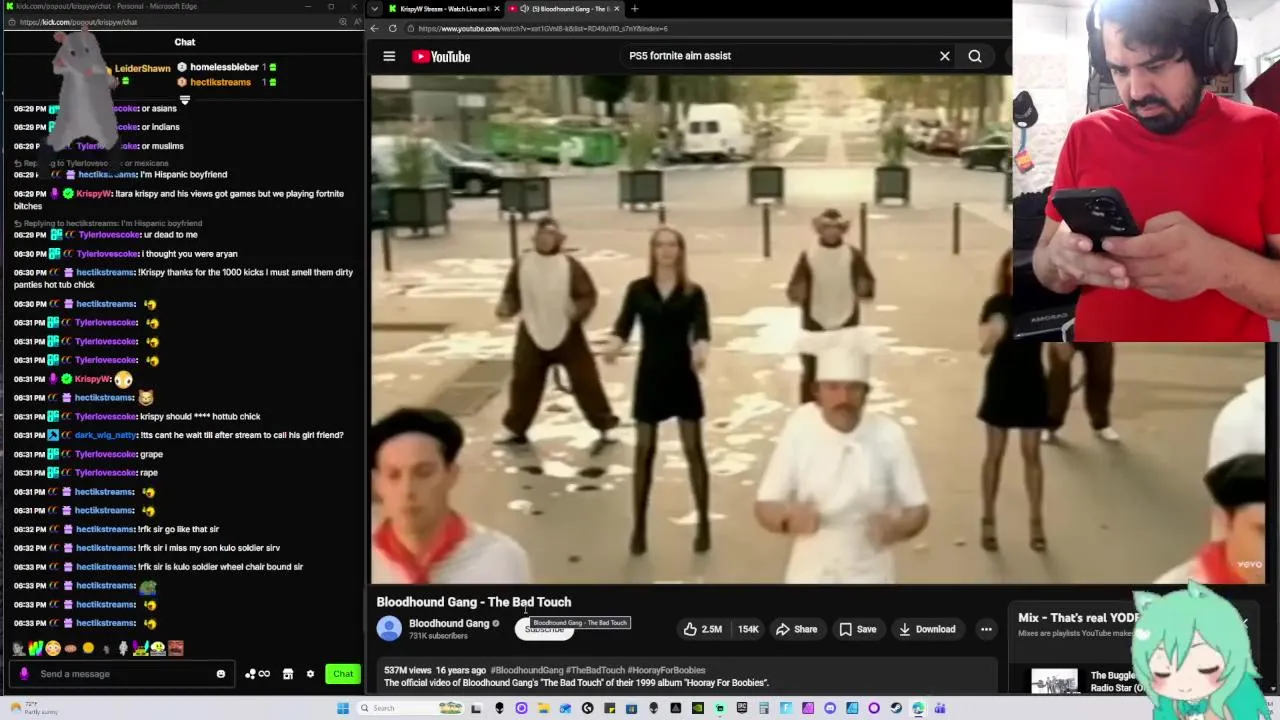This screenshot has height=720, width=1280.
Task: Click the Windows taskbar Search box
Action: click(x=410, y=708)
